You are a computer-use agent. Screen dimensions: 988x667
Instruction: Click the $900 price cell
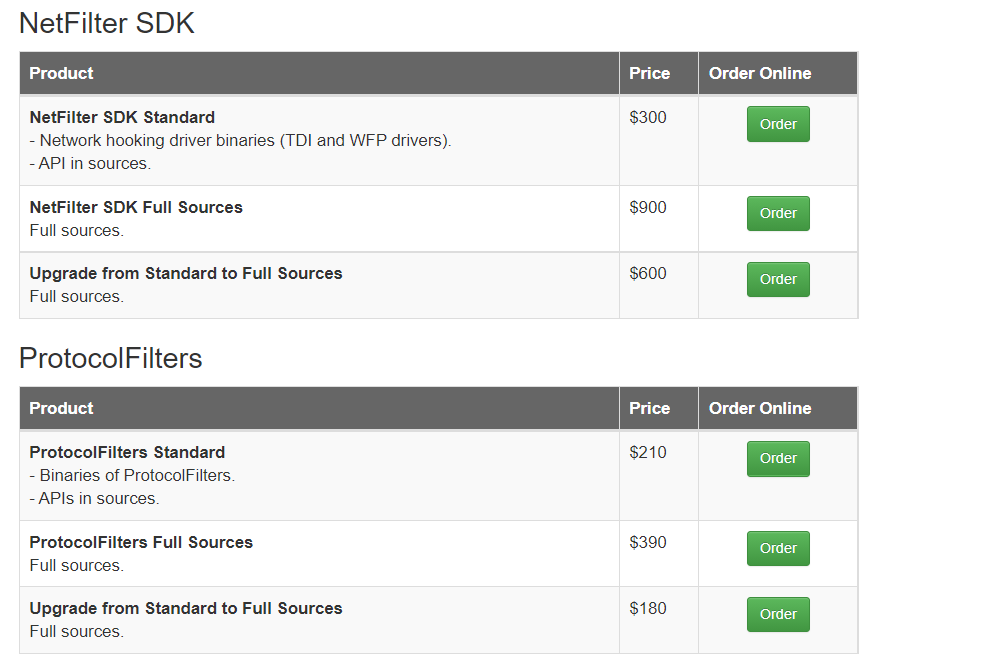coord(648,207)
